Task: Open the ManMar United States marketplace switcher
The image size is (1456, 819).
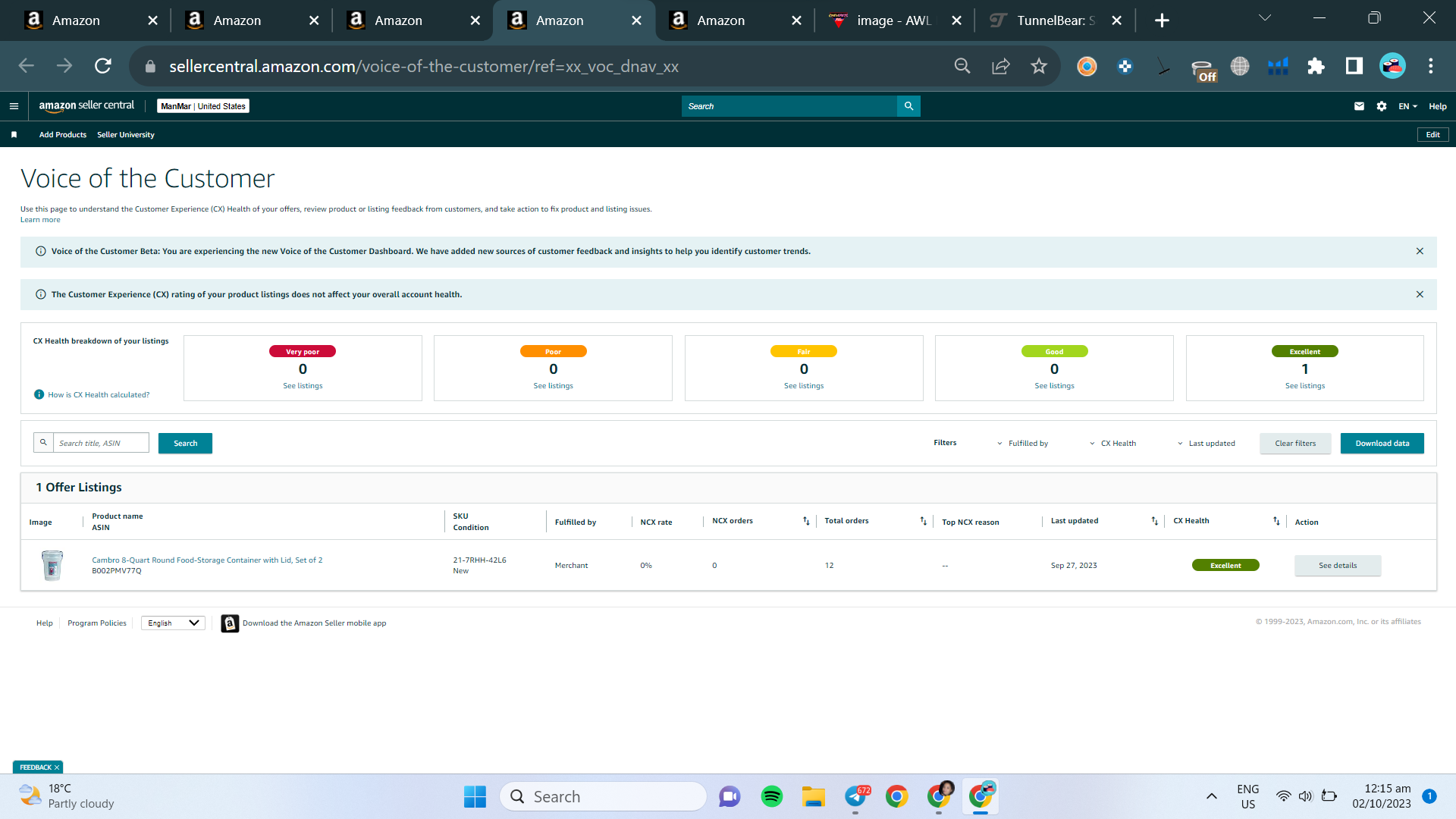Action: click(203, 106)
